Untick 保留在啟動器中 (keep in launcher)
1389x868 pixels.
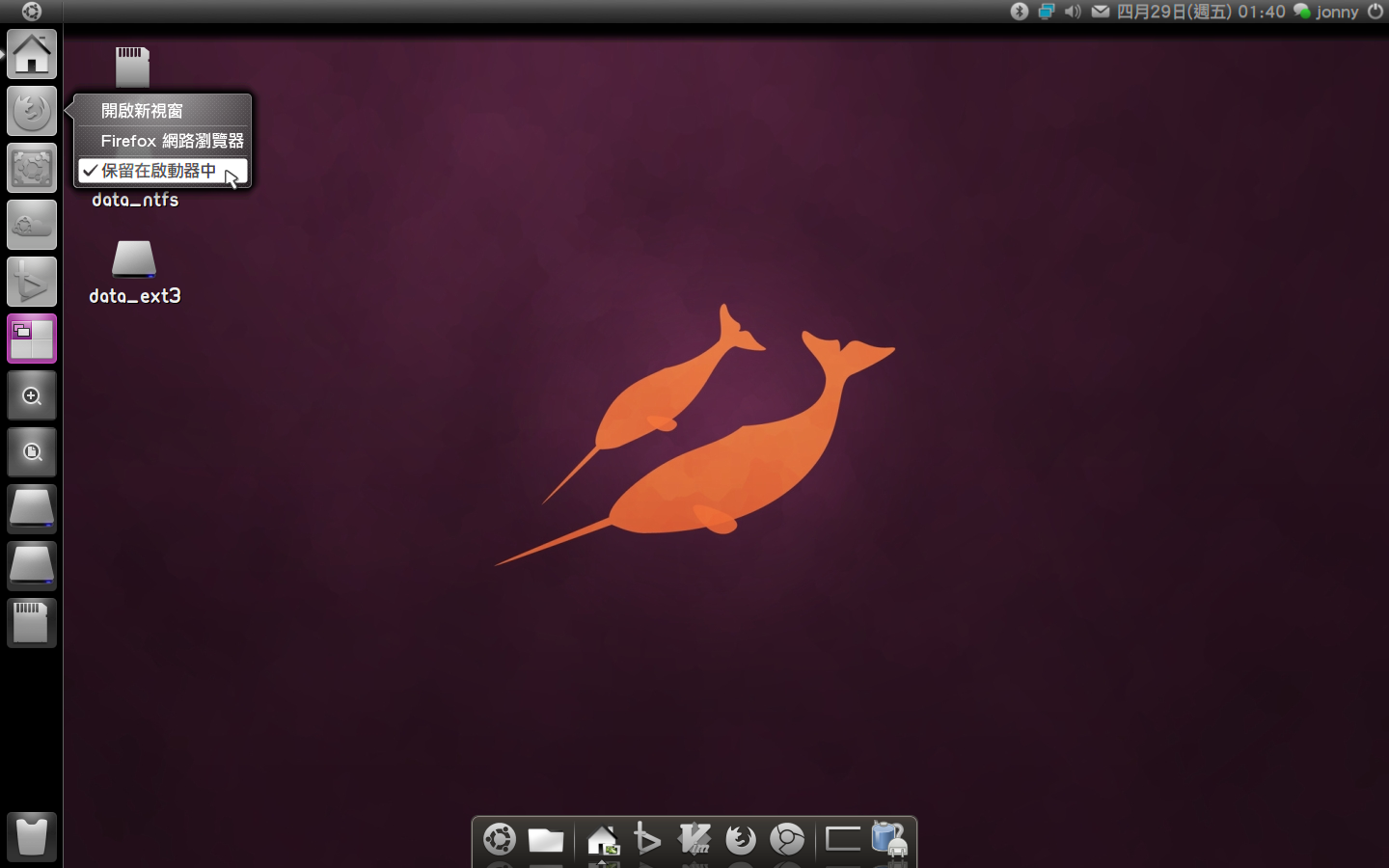click(163, 171)
